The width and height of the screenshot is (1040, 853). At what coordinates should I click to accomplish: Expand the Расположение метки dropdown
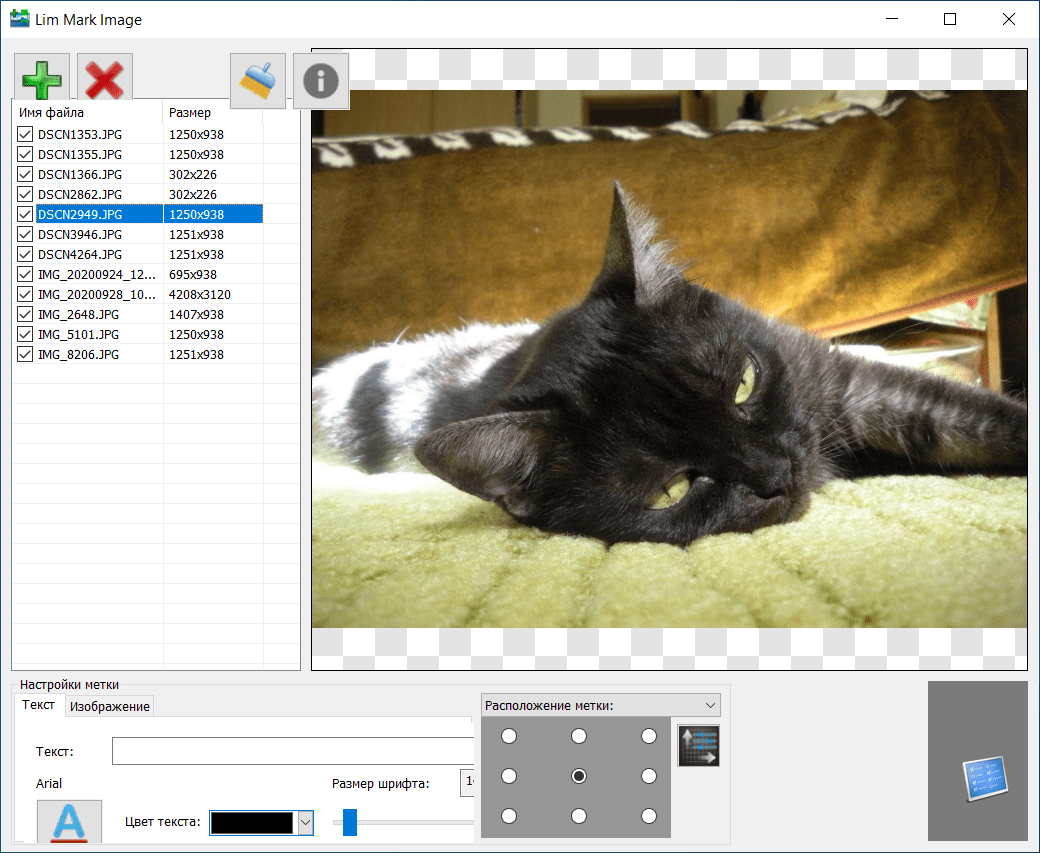[x=601, y=705]
